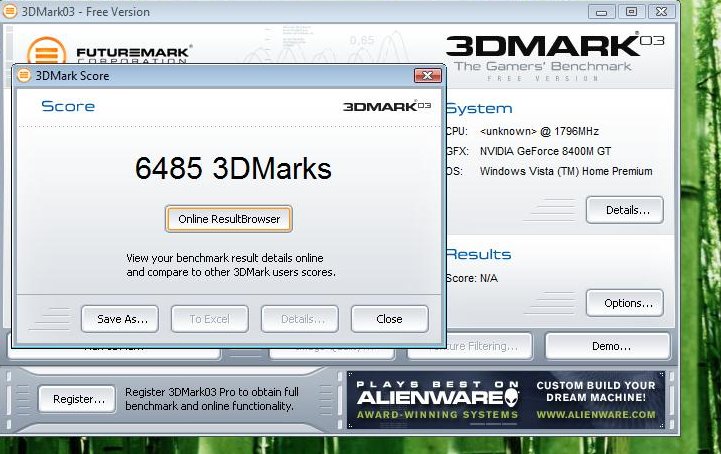
Task: Click the 3DMARK03 logo in score dialog
Action: point(387,106)
